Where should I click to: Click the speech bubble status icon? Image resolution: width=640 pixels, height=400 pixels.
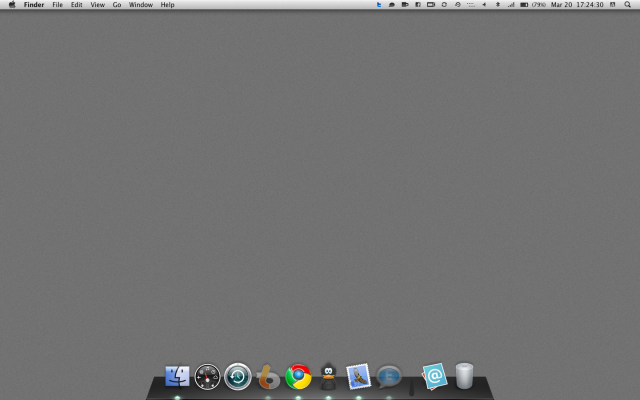click(x=391, y=4)
